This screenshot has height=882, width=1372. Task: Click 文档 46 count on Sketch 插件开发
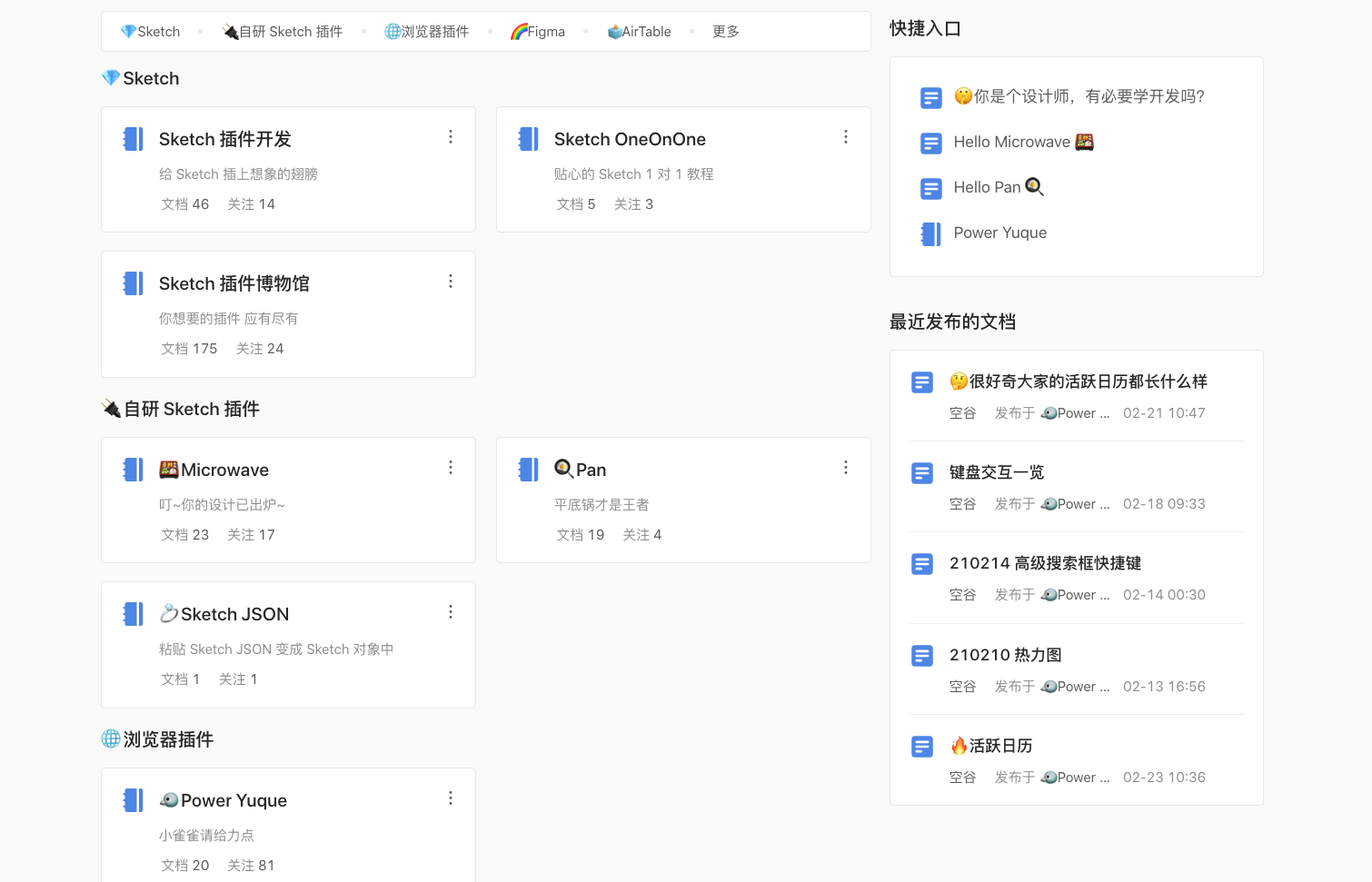(x=185, y=204)
